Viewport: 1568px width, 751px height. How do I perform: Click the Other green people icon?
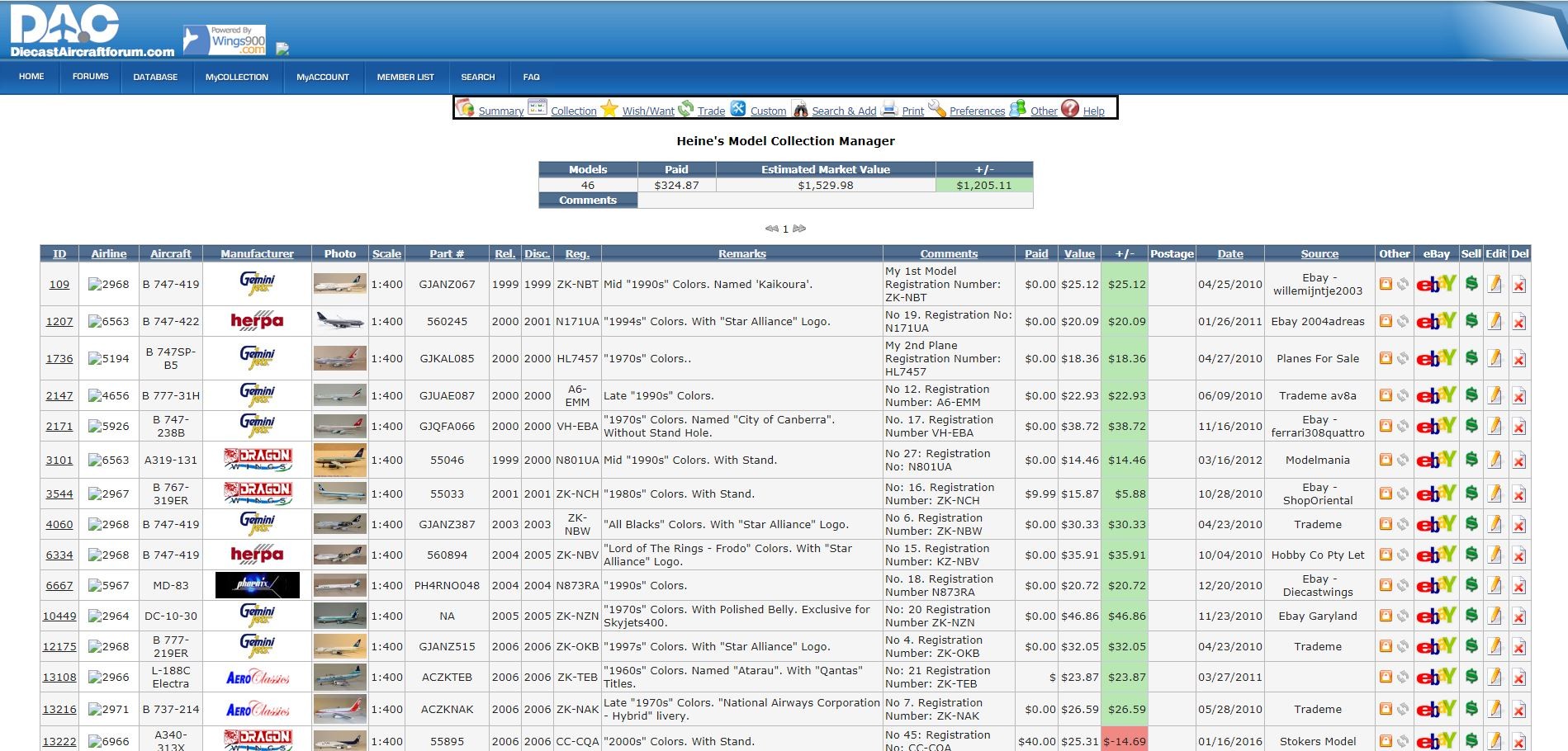[x=1018, y=108]
